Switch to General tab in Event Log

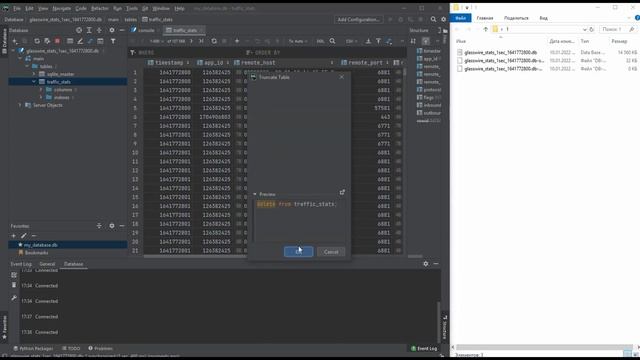point(47,264)
